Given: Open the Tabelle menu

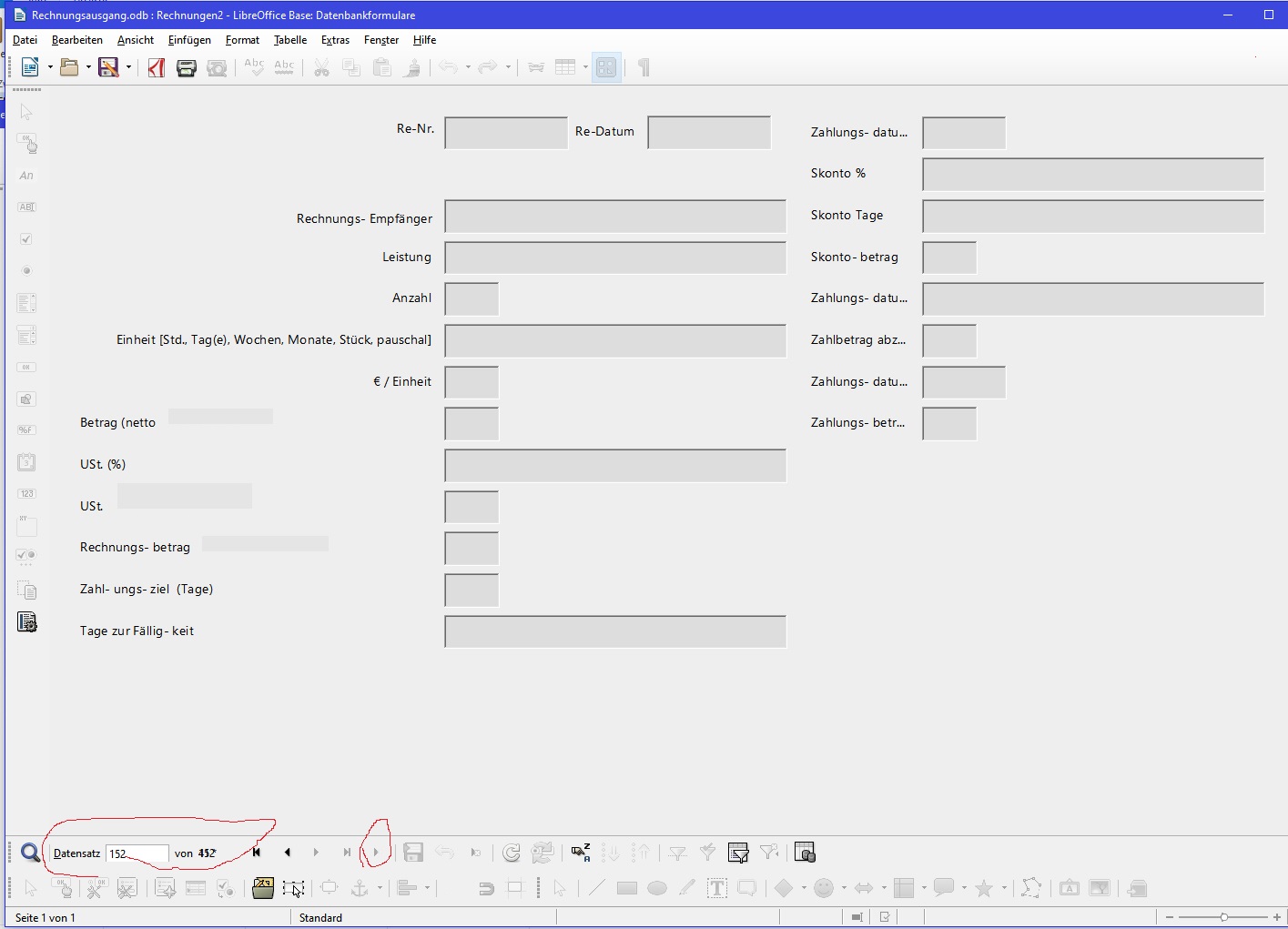Looking at the screenshot, I should click(x=290, y=40).
